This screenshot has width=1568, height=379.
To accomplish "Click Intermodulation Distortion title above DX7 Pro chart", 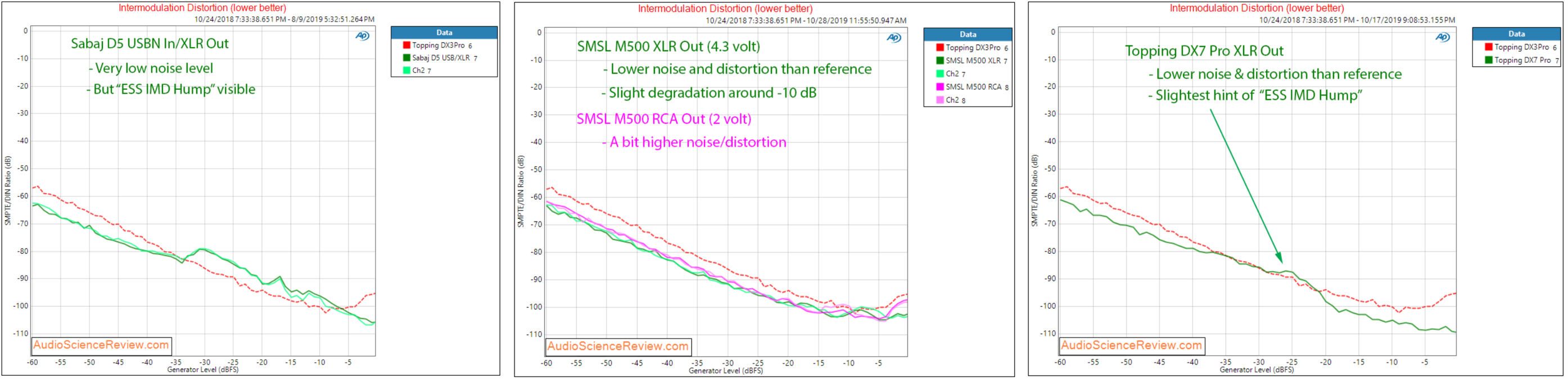I will click(1257, 8).
